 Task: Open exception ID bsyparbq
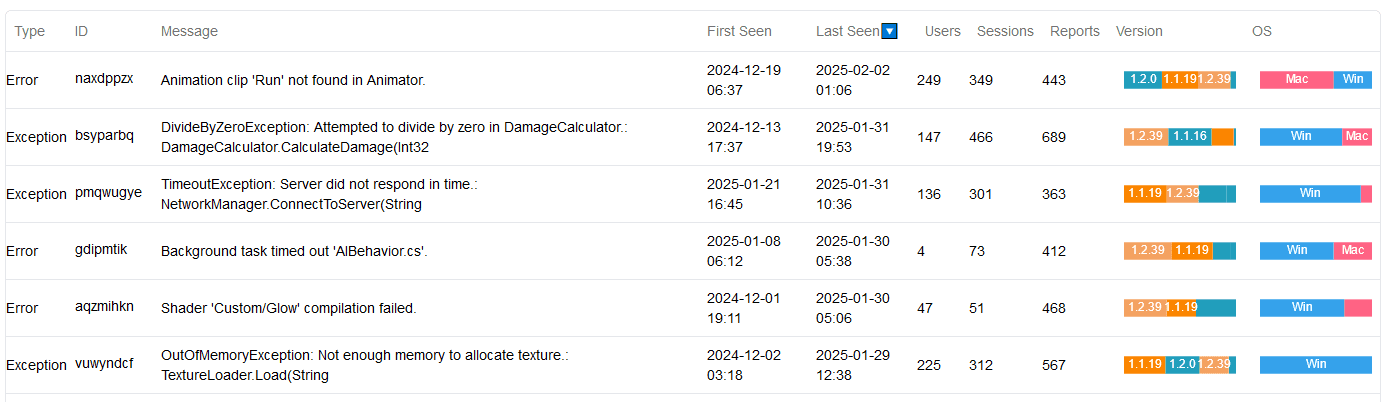point(104,137)
